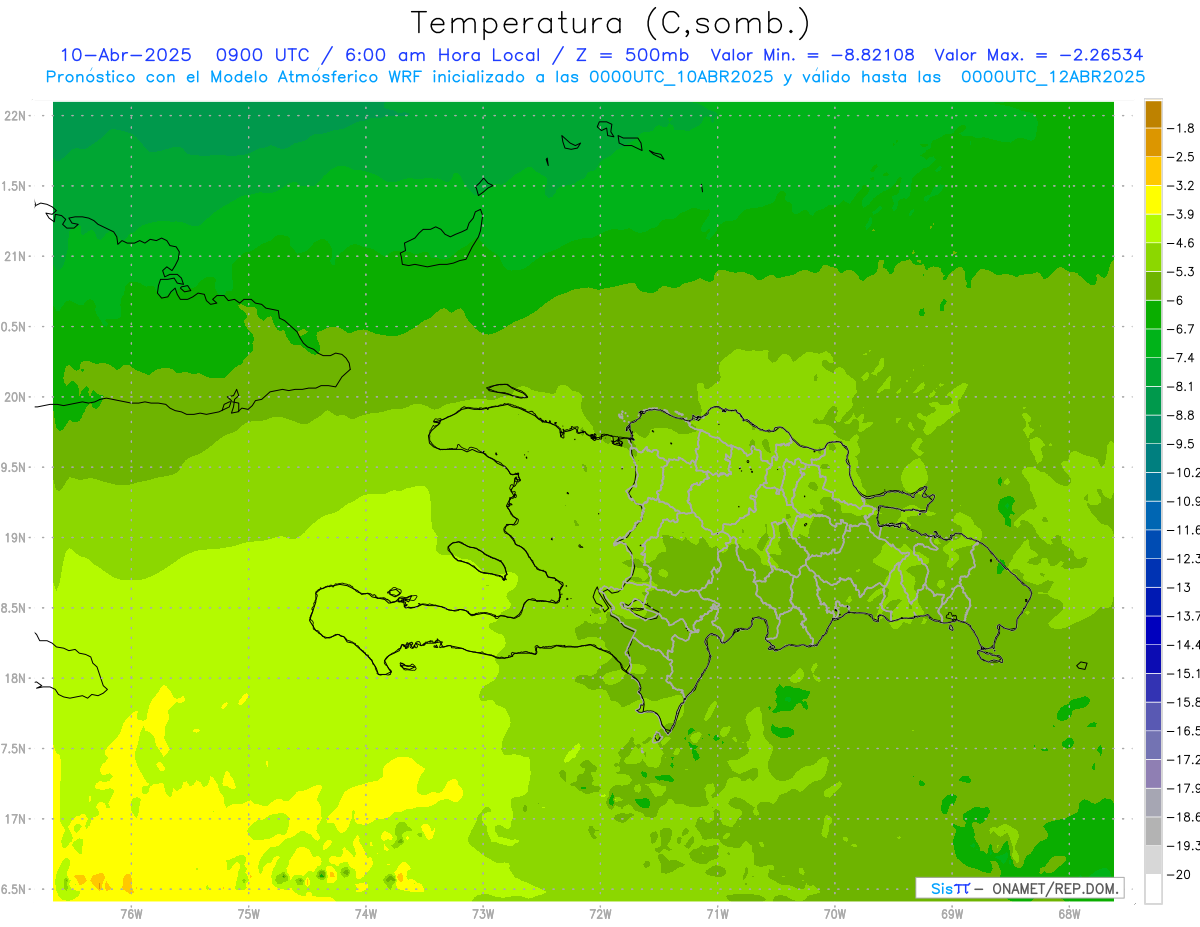The image size is (1200, 927).
Task: Click the -13 value on the color scale
Action: (1178, 587)
